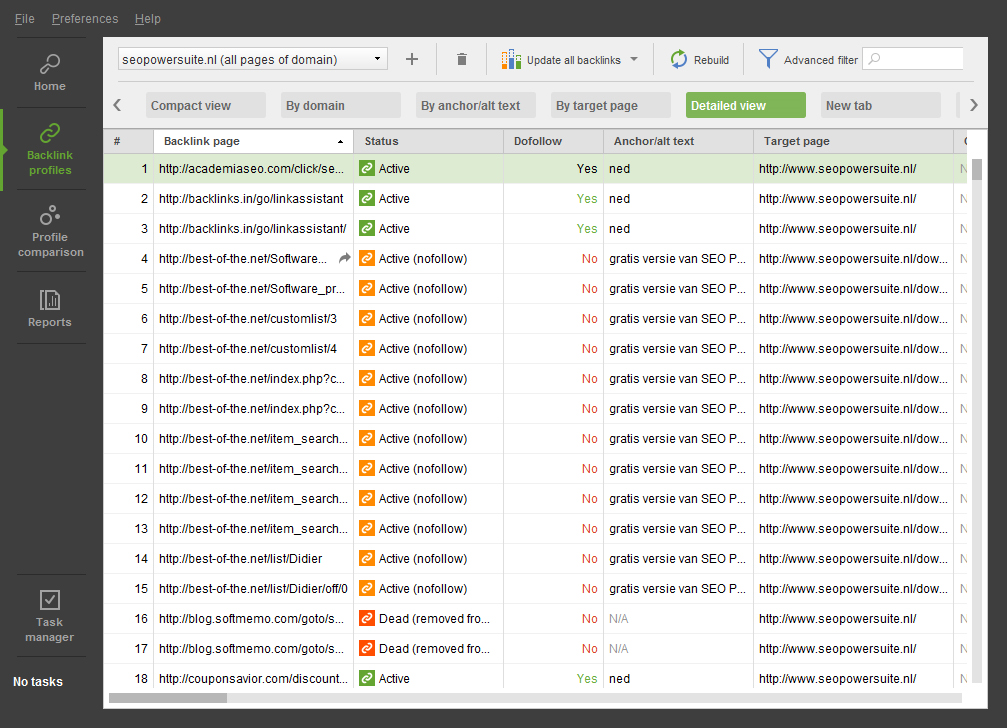Open the Home sidebar section

pyautogui.click(x=50, y=72)
